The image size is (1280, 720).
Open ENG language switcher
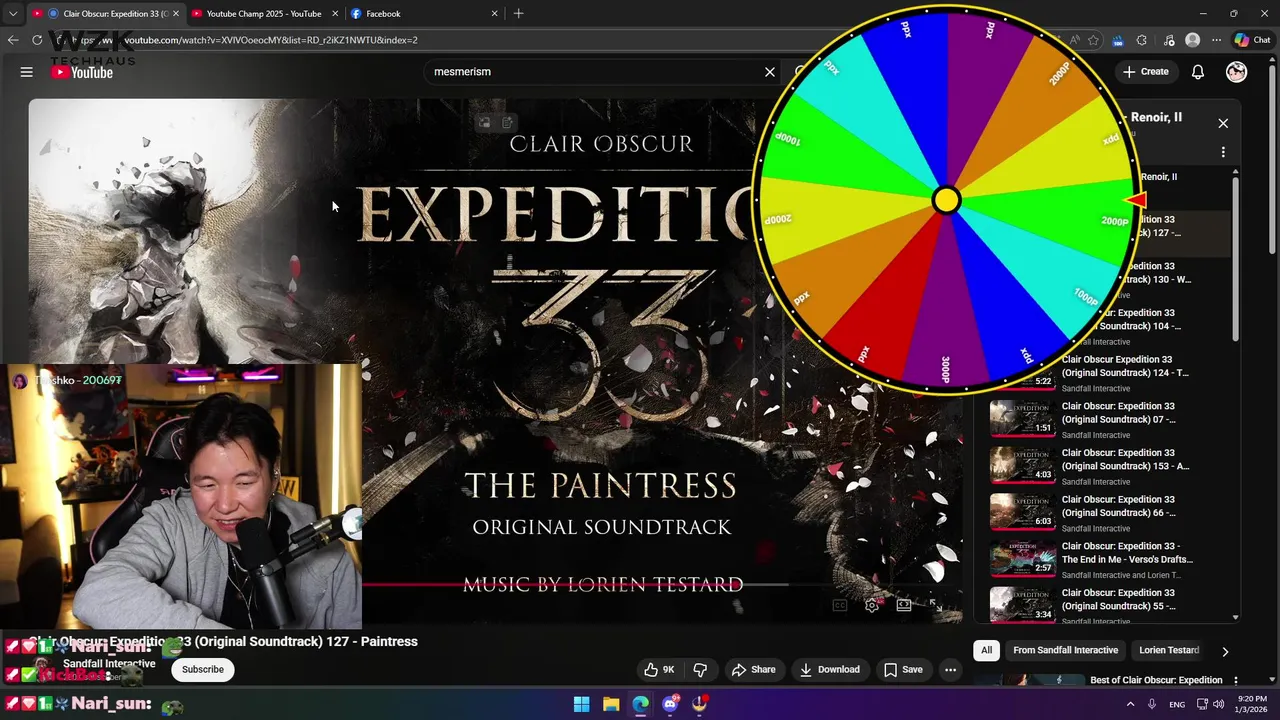tap(1176, 704)
